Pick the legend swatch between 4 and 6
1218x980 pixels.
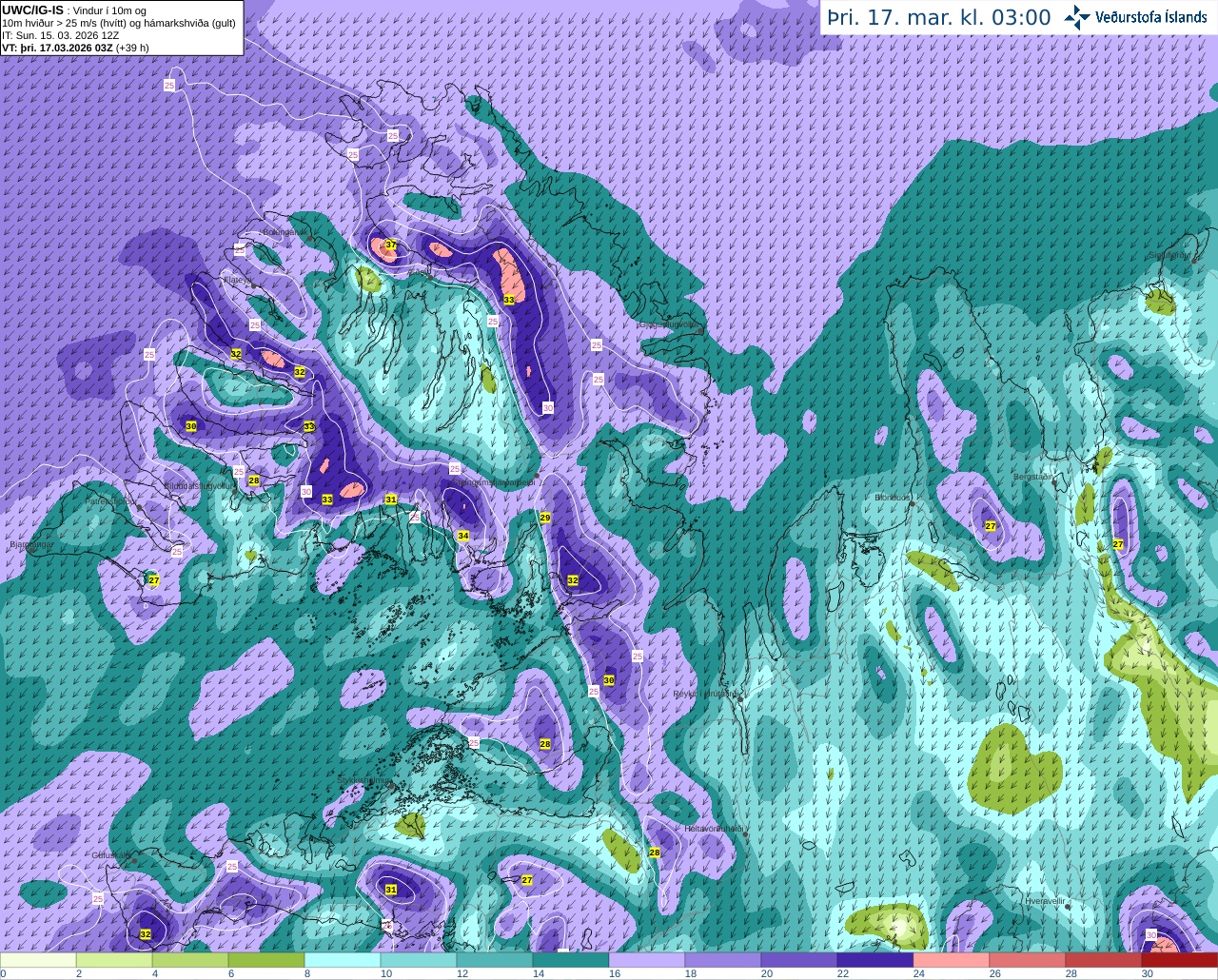click(x=190, y=960)
